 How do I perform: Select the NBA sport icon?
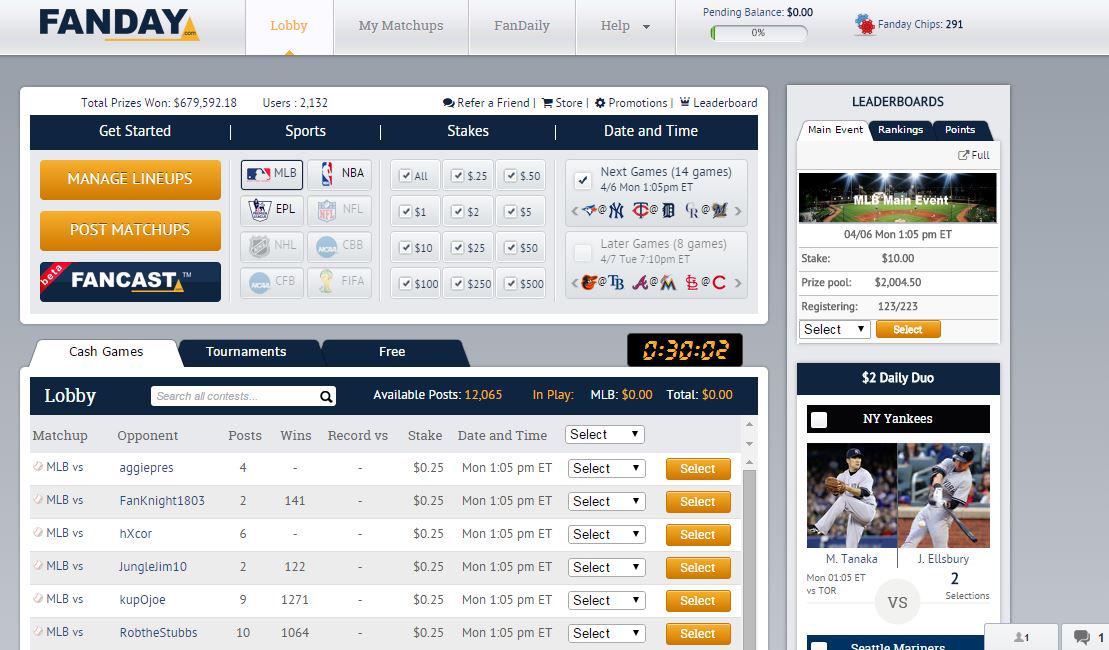tap(339, 174)
